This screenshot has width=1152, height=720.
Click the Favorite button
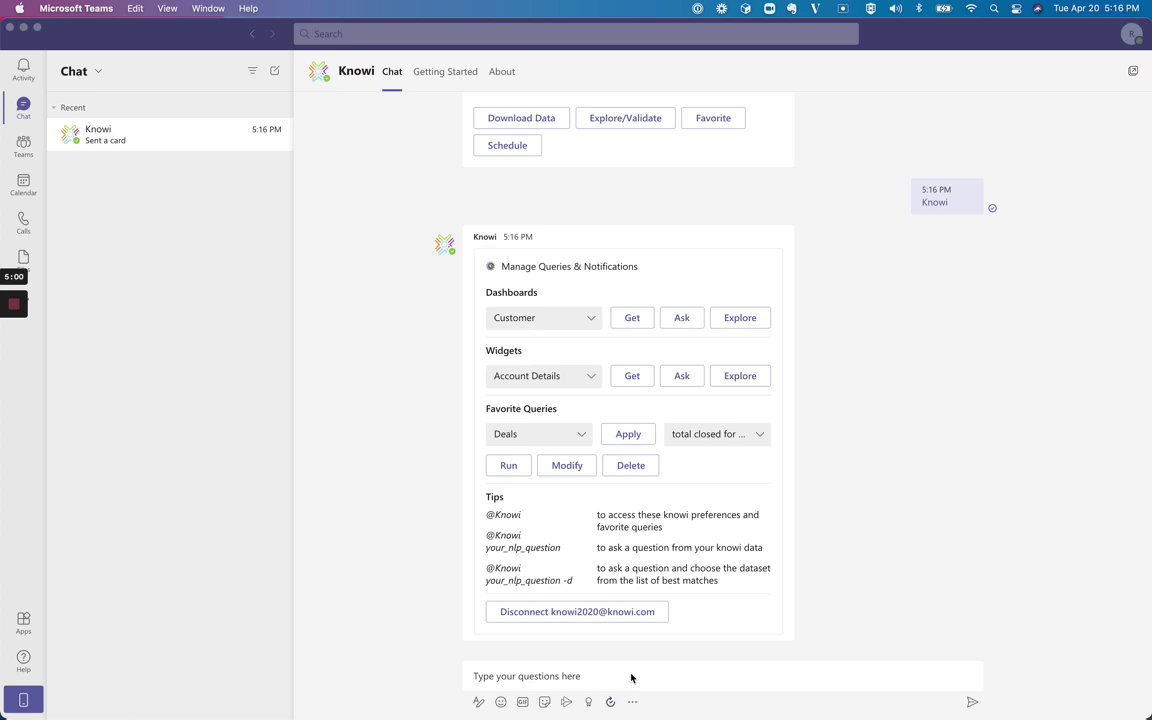(713, 118)
